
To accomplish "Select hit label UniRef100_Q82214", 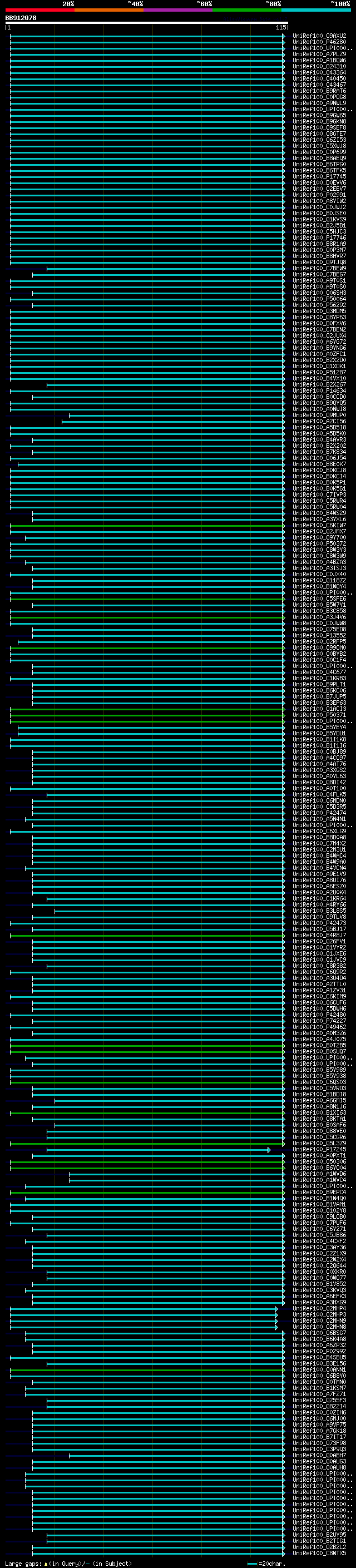I will (319, 1407).
